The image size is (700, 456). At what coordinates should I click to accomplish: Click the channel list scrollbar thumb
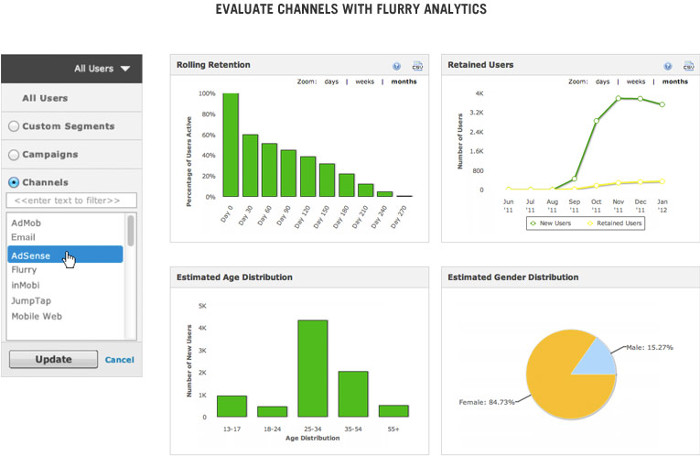click(x=130, y=230)
